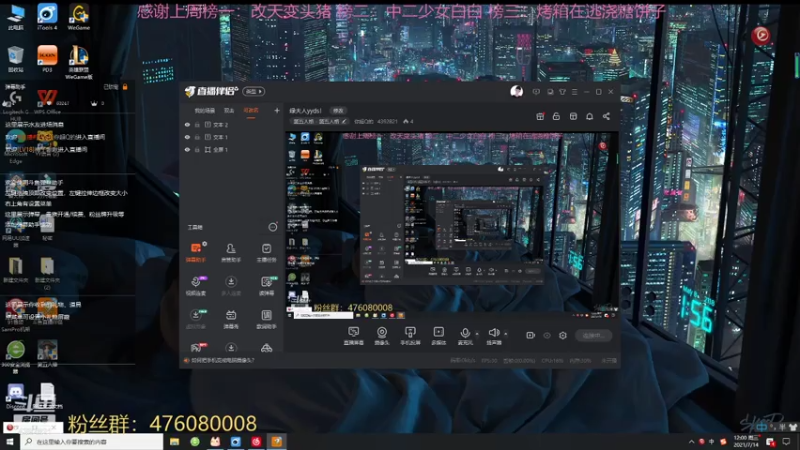The image size is (800, 450).
Task: Open iTools 4 desktop icon
Action: point(47,17)
